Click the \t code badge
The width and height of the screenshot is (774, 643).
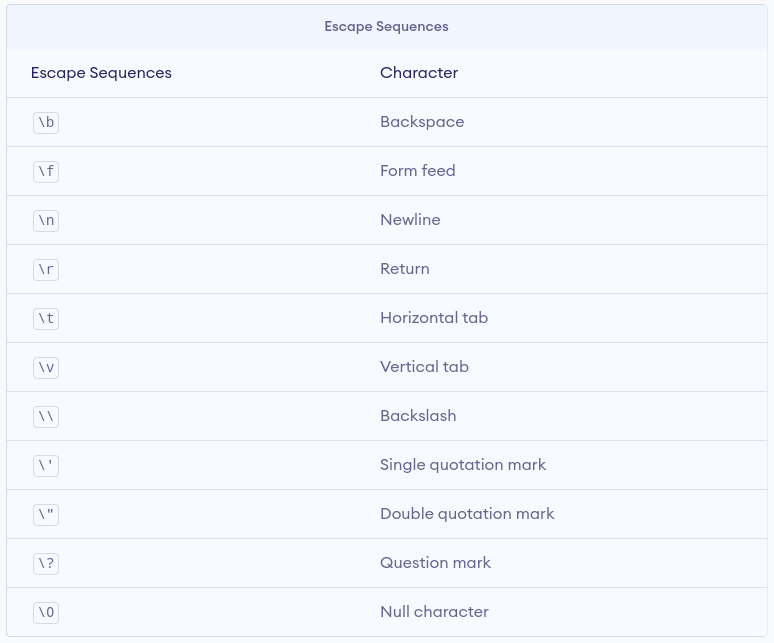pyautogui.click(x=46, y=319)
